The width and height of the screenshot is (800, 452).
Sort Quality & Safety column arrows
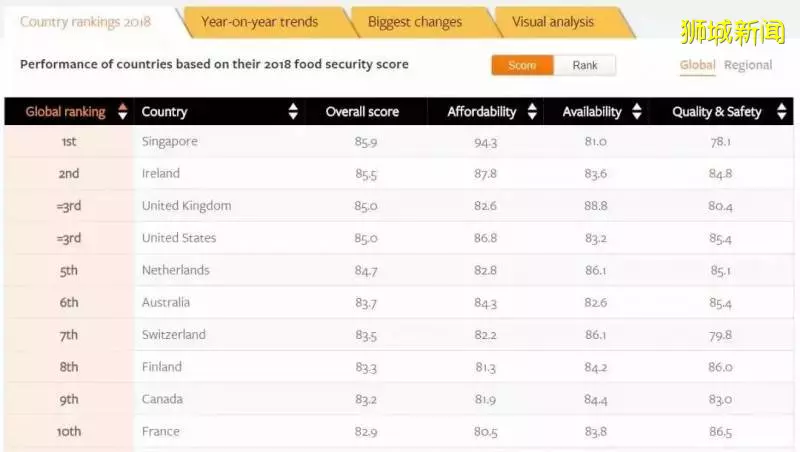[782, 111]
